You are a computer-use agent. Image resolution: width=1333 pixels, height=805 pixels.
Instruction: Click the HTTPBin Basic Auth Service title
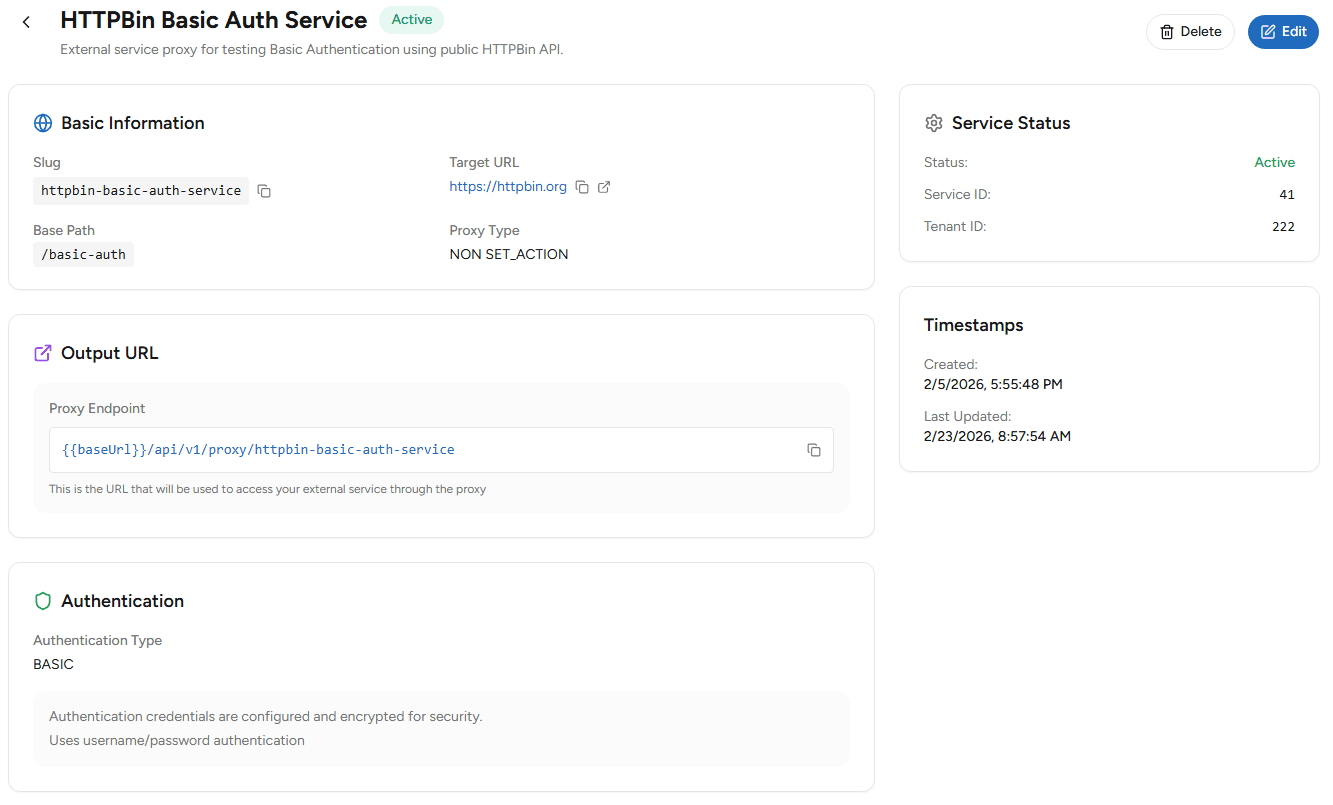(214, 20)
